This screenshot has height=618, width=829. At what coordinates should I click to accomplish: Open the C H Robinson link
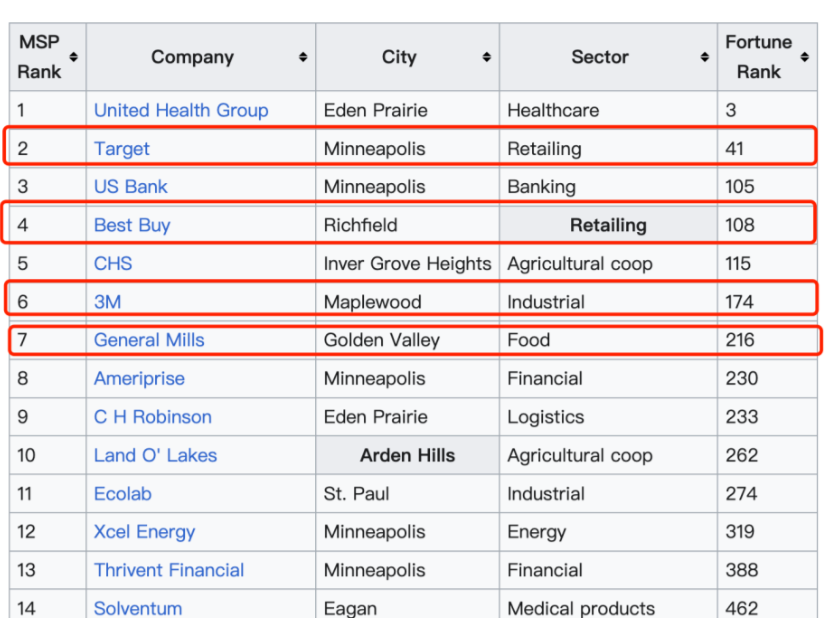coord(153,417)
